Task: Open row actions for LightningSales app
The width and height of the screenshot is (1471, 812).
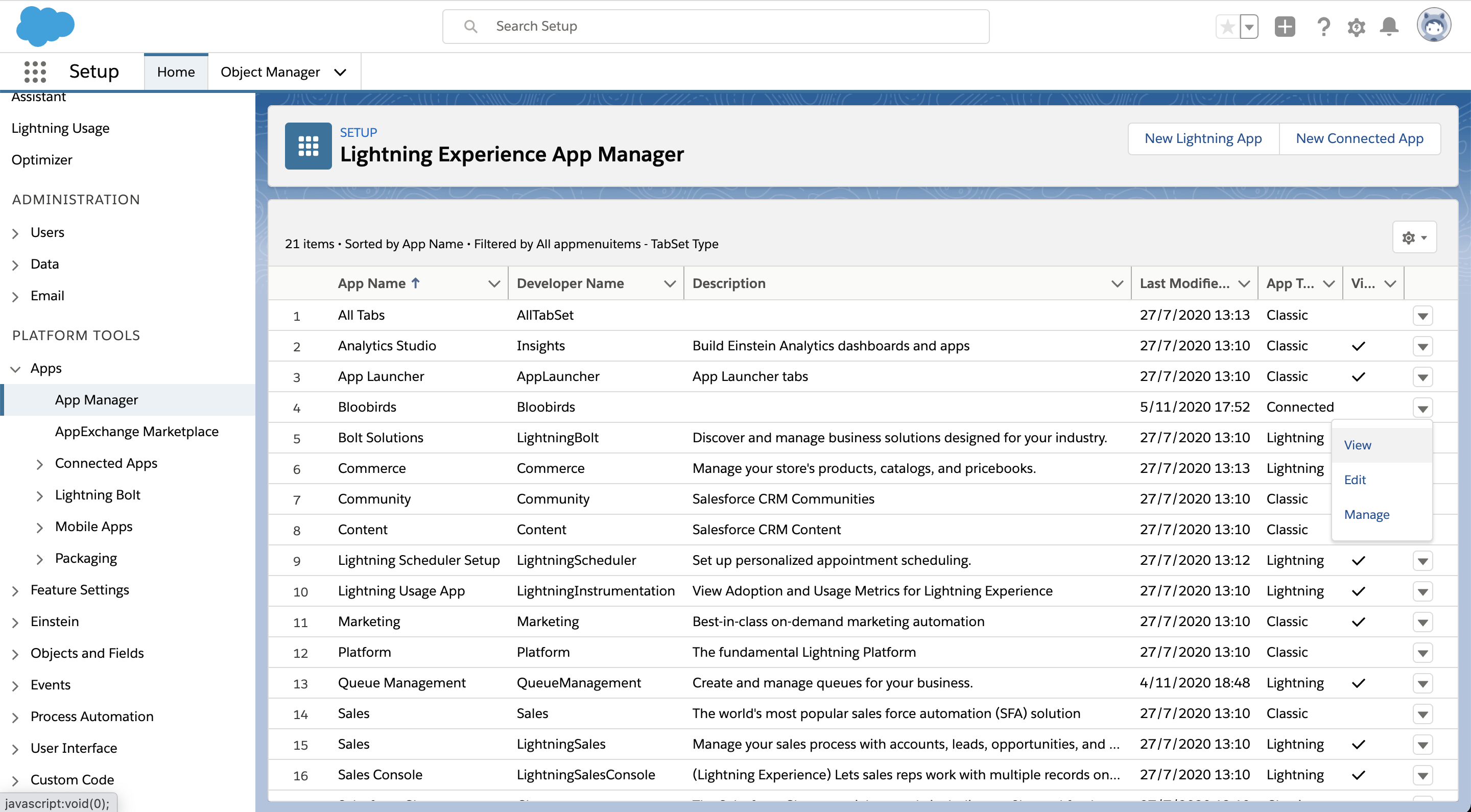Action: pos(1422,745)
